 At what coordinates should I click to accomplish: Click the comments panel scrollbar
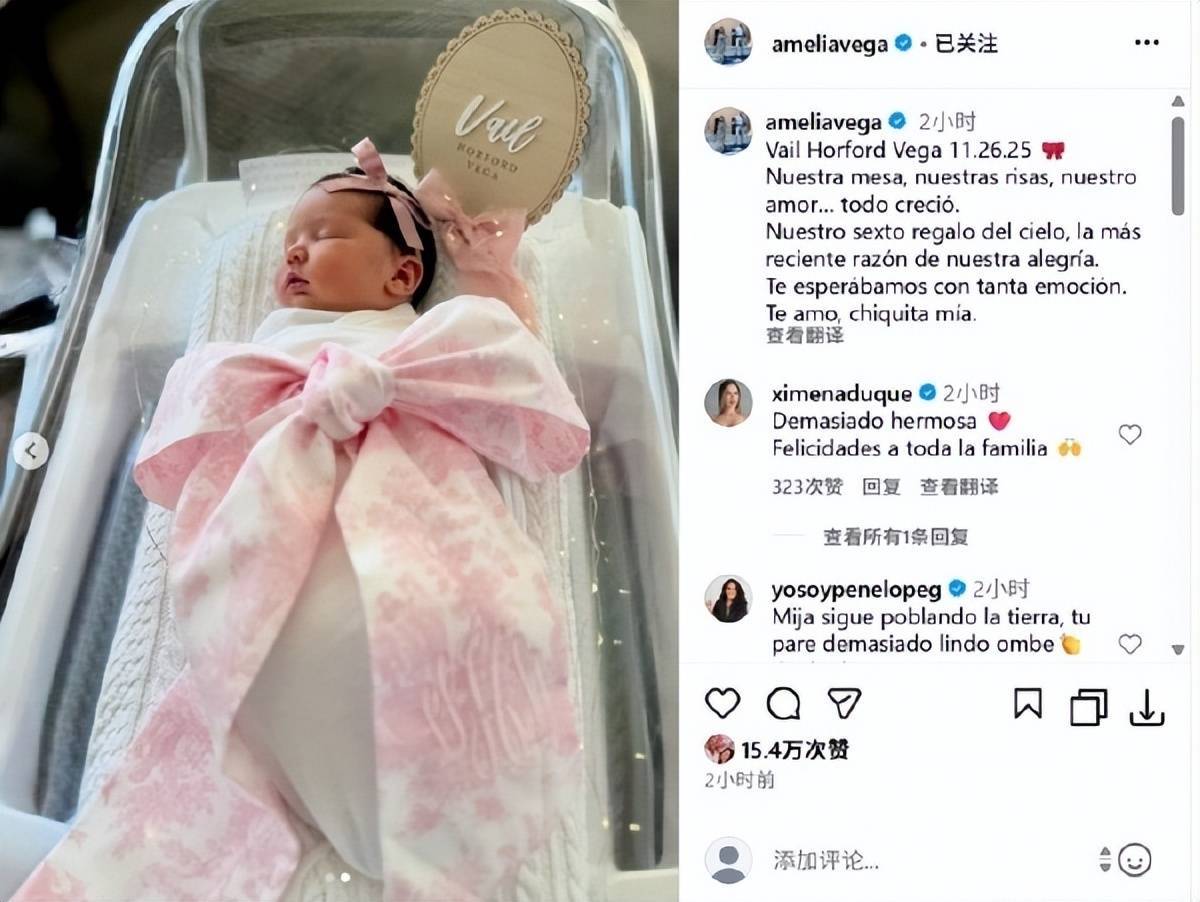point(1178,165)
